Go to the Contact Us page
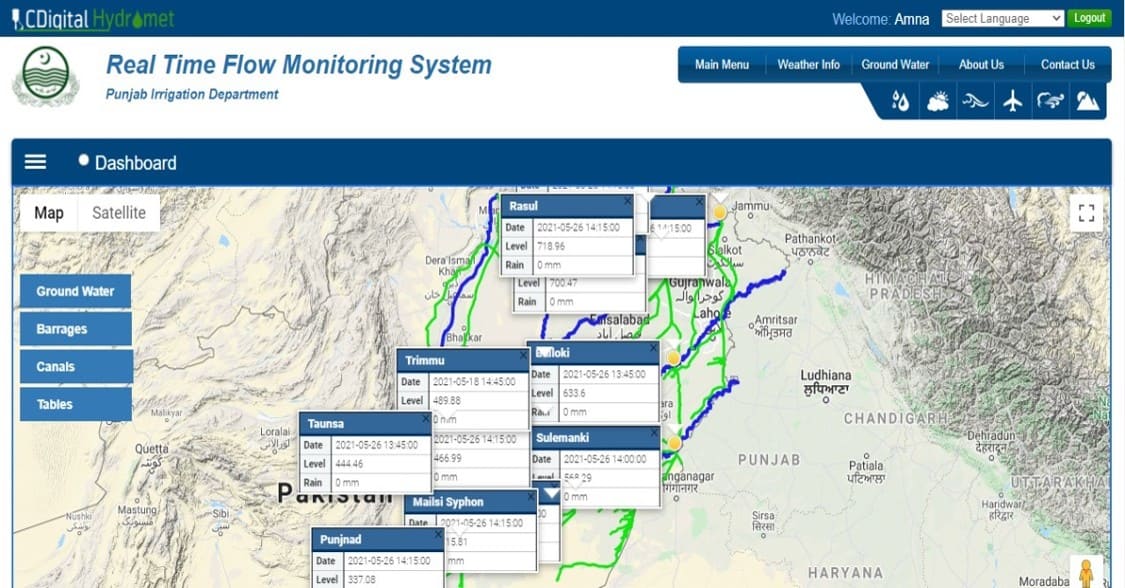This screenshot has height=588, width=1125. (1067, 64)
